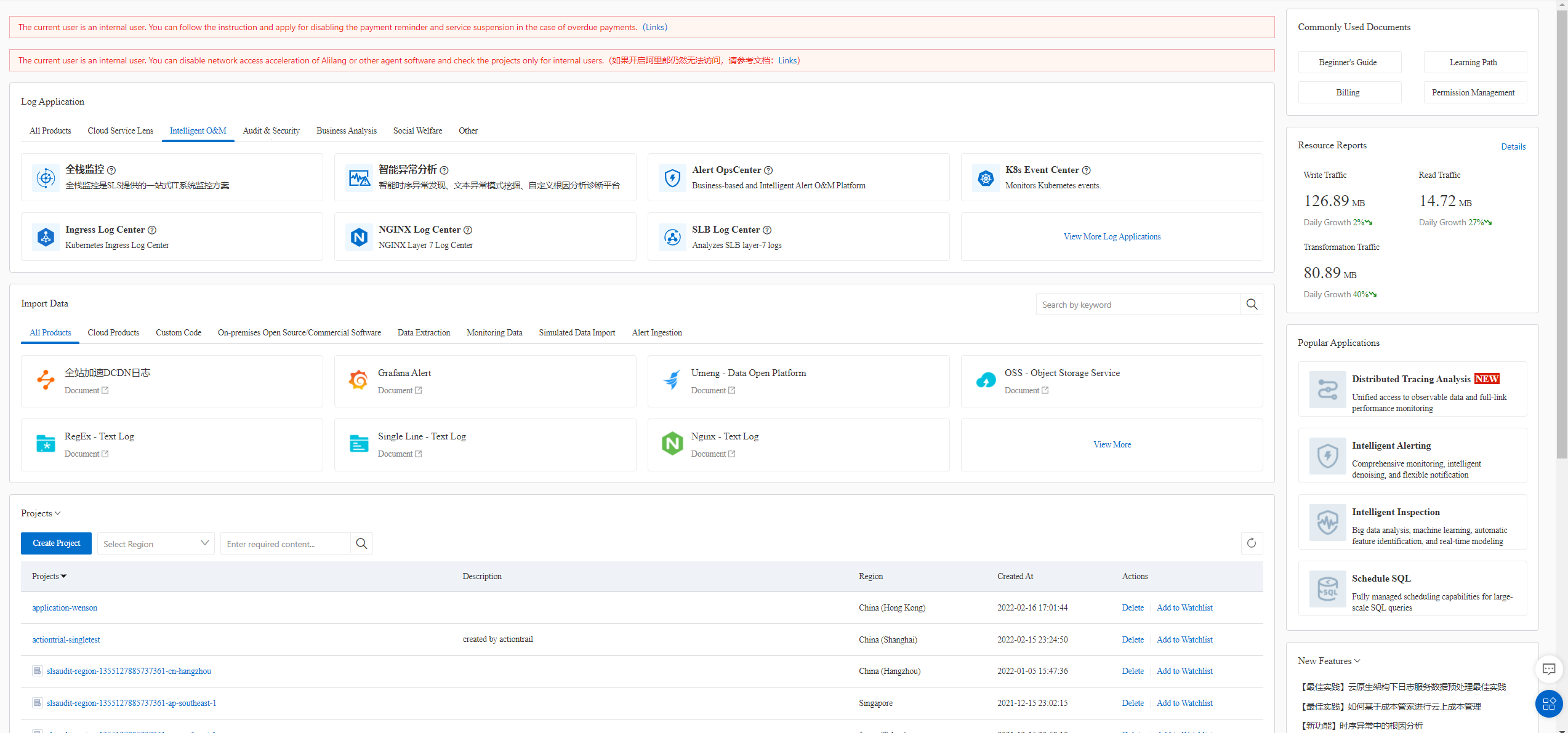Expand the Select Region dropdown
The width and height of the screenshot is (1568, 733).
(156, 543)
